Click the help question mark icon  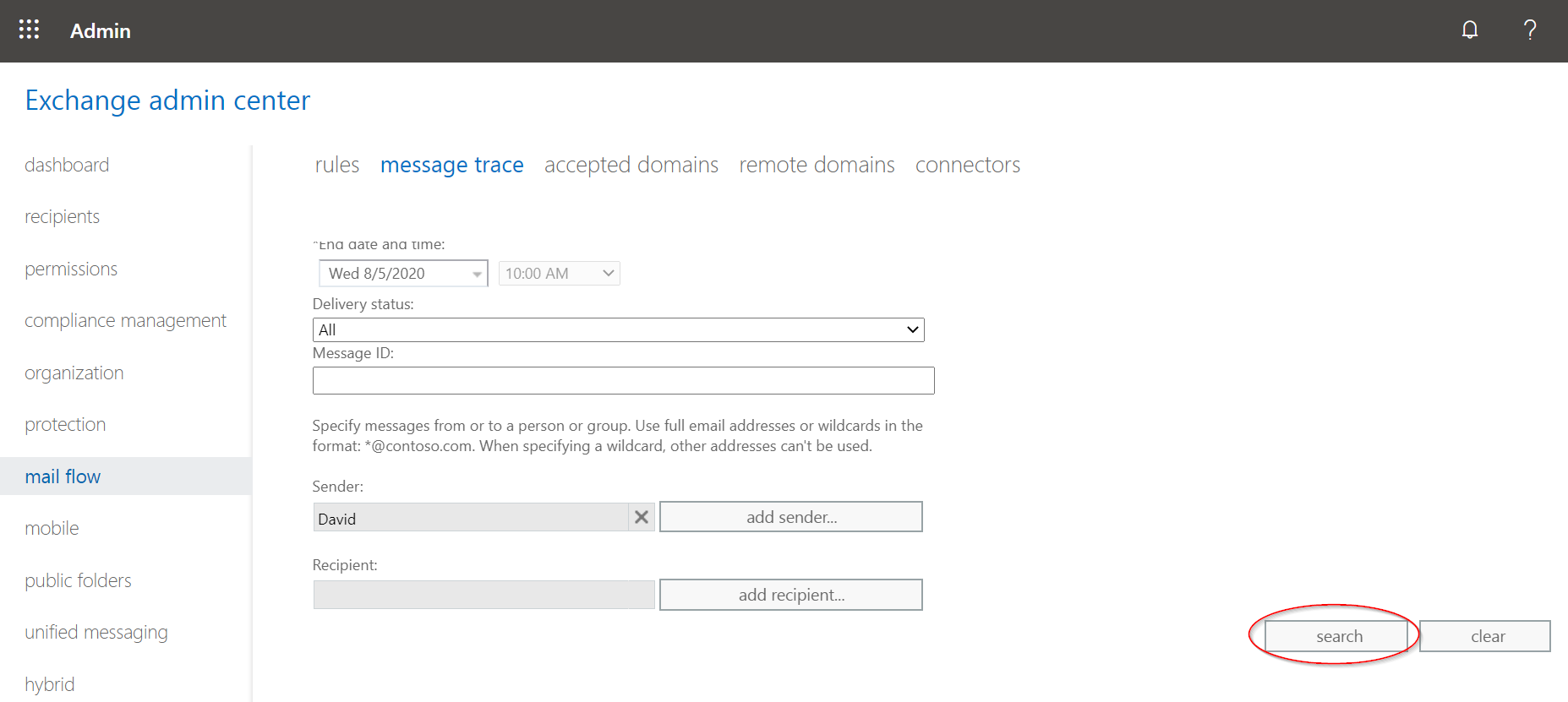1529,30
